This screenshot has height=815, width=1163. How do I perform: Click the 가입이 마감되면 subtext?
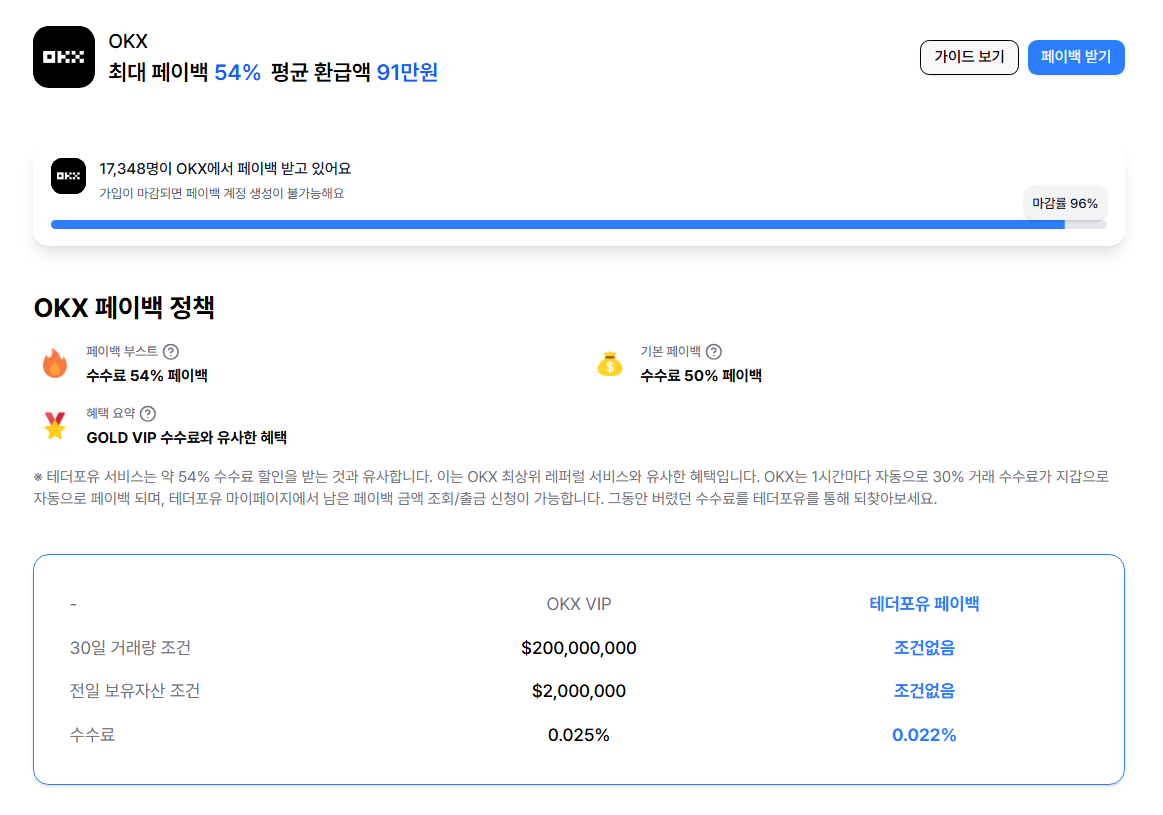pos(222,193)
